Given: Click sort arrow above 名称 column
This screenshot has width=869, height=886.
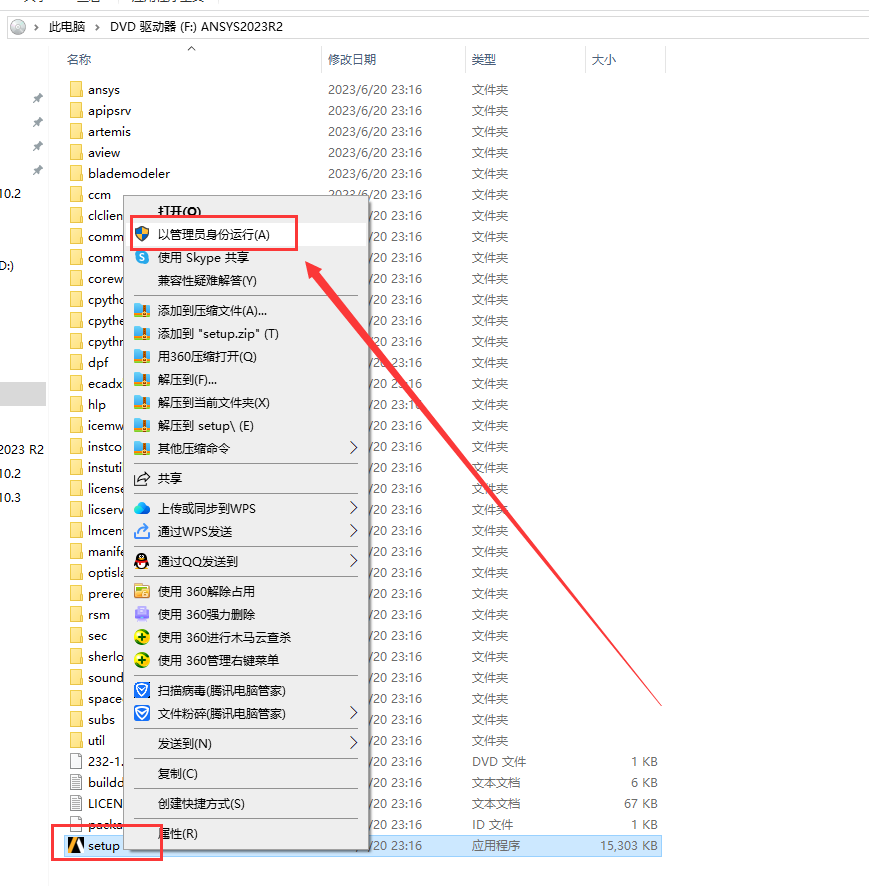Looking at the screenshot, I should click(x=192, y=49).
